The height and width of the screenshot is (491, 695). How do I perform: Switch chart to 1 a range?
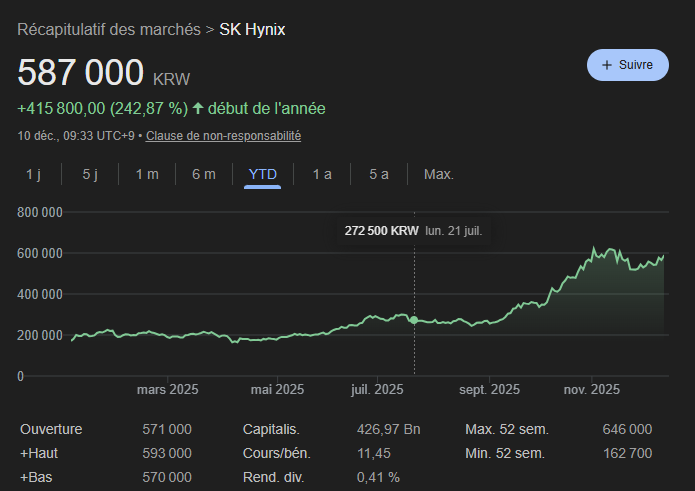point(322,174)
